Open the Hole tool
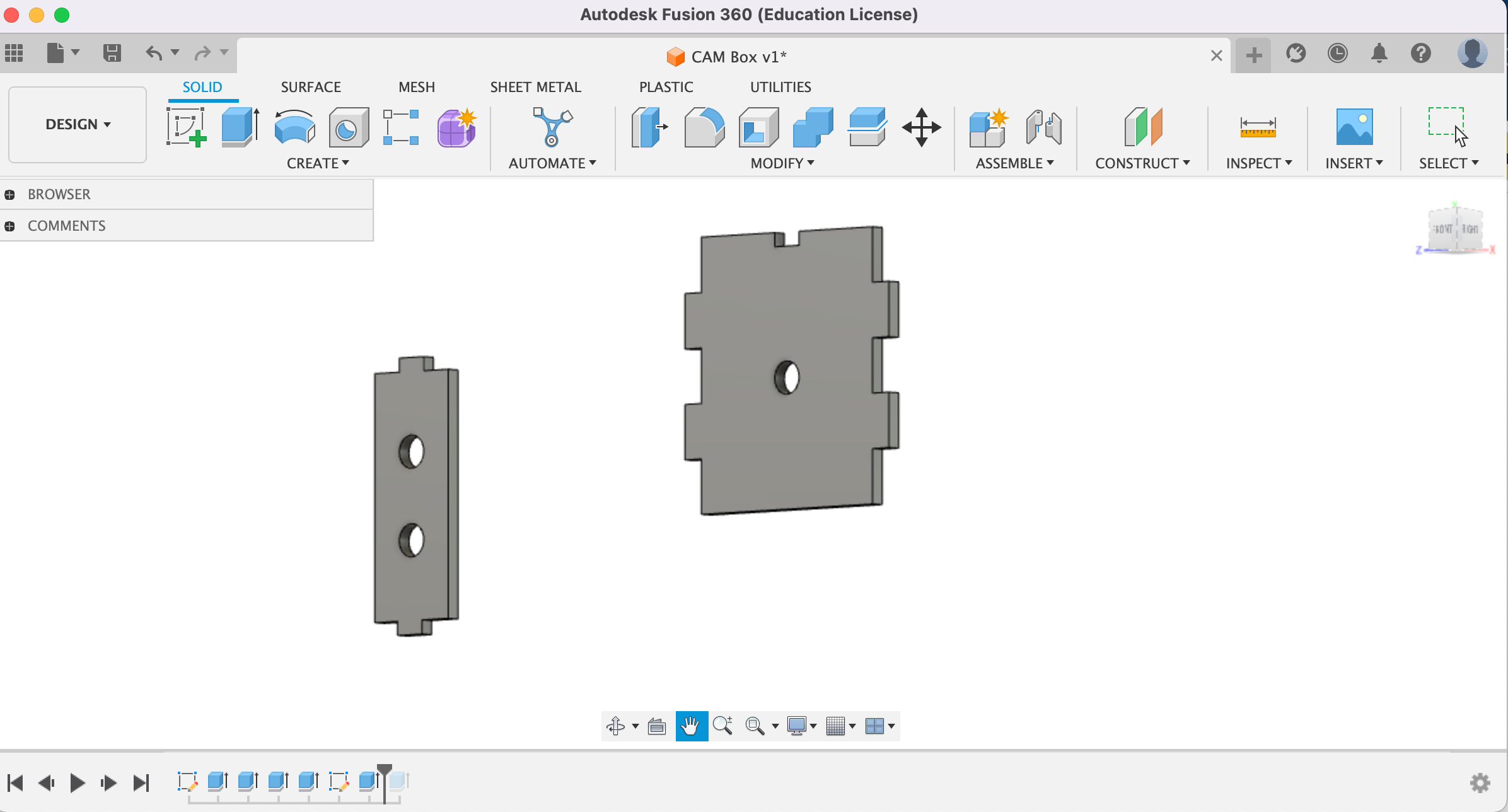 point(347,127)
